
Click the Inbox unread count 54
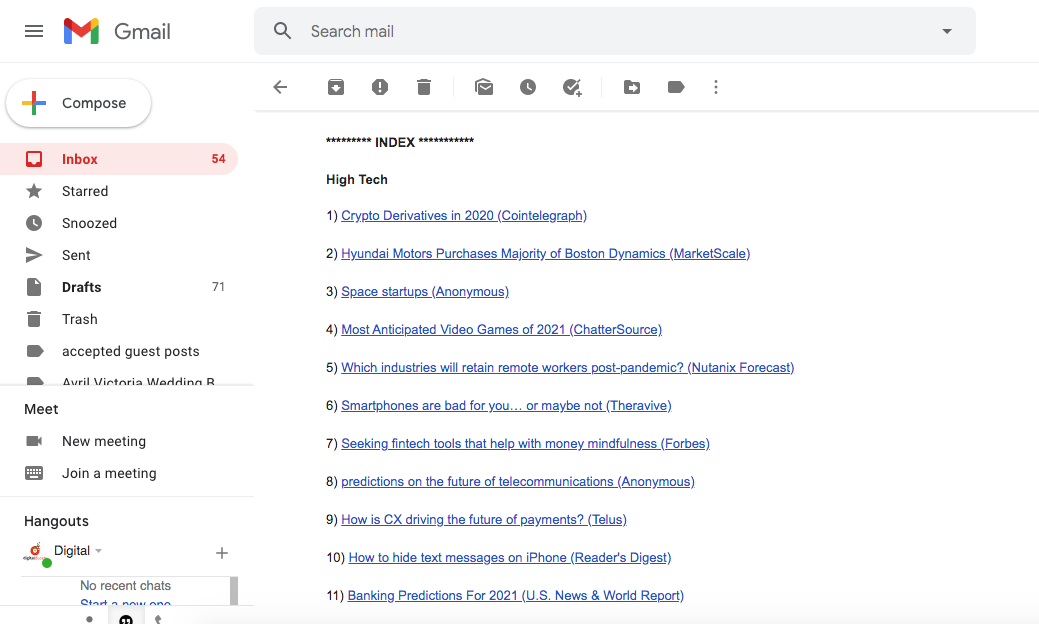[218, 159]
